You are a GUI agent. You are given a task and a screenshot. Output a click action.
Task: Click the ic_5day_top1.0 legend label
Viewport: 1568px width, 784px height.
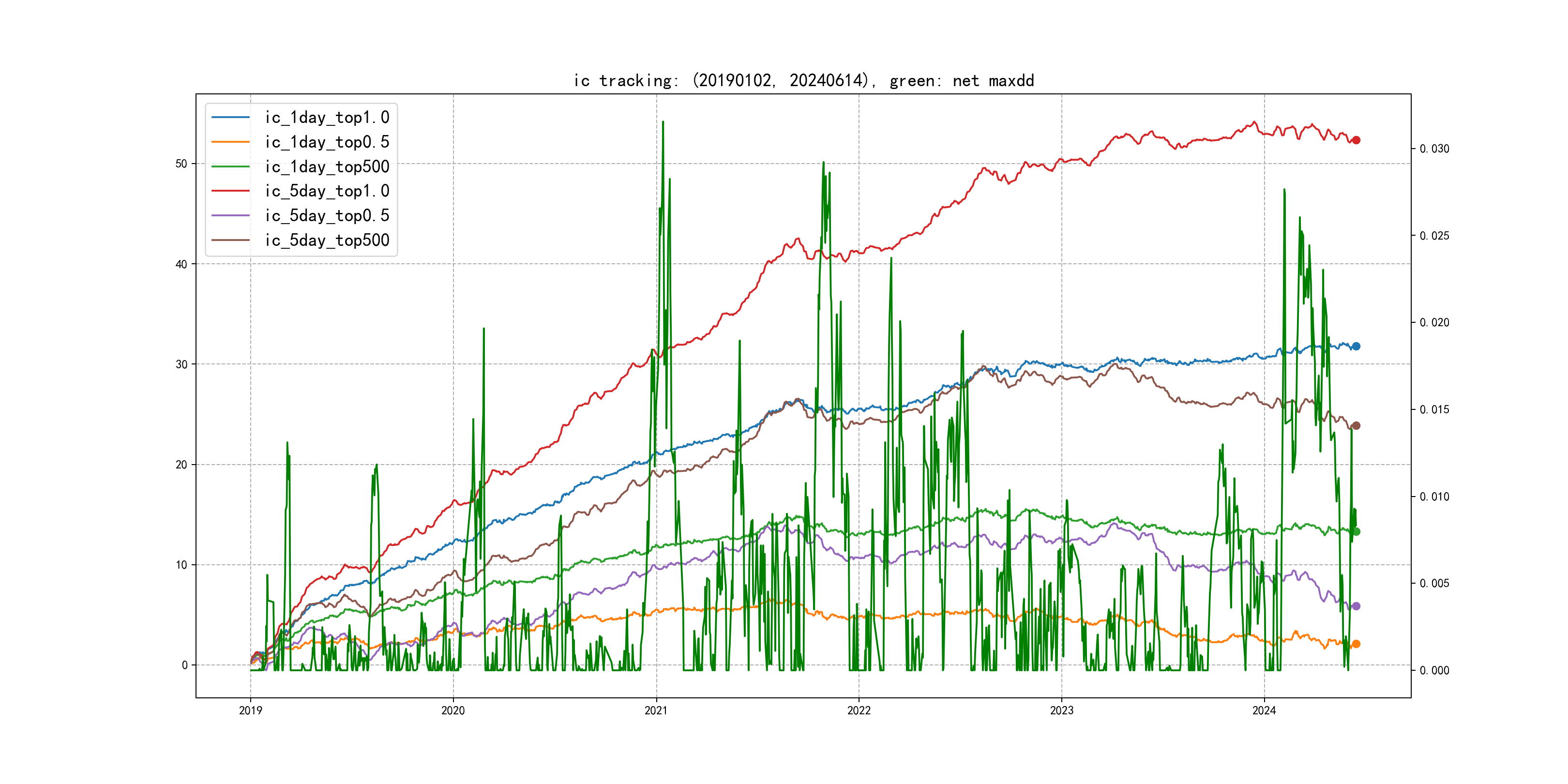(x=327, y=191)
